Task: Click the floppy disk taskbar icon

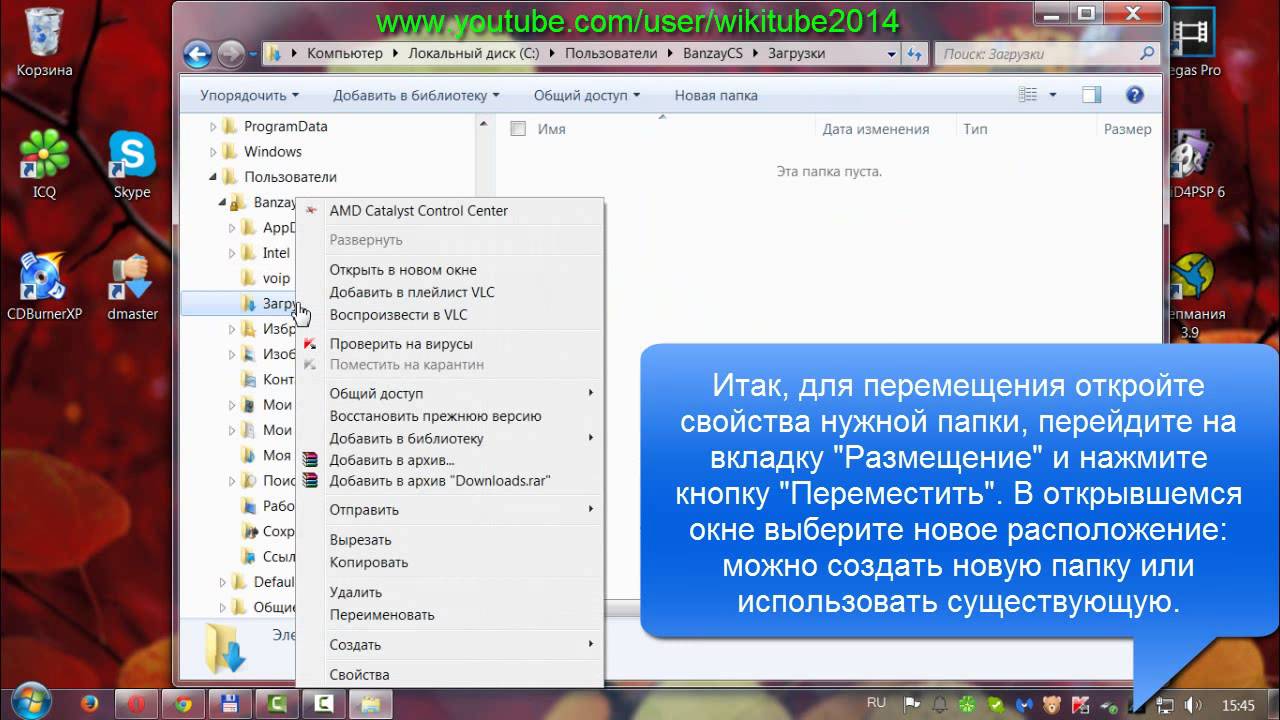Action: (x=229, y=704)
